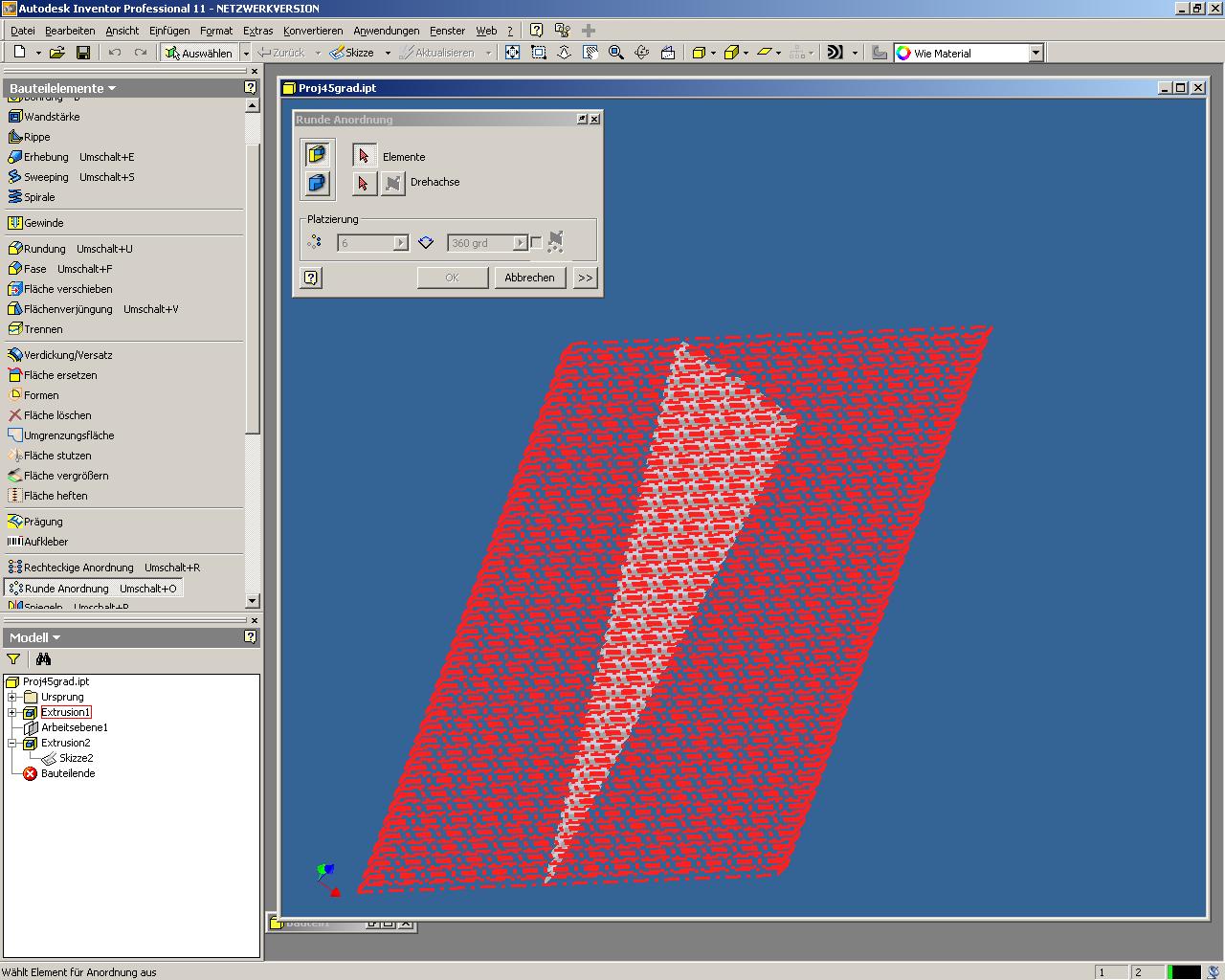Click the Drehachse selection arrow button

[x=364, y=182]
